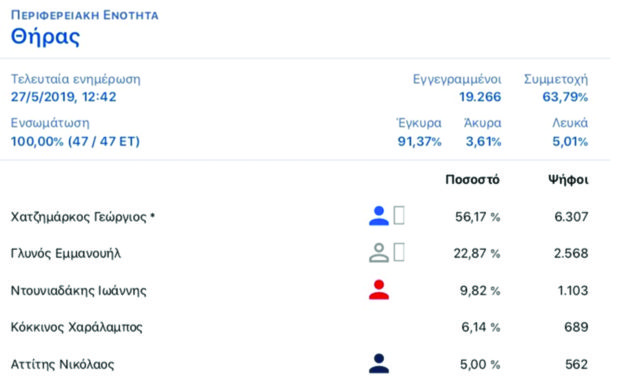This screenshot has width=620, height=385.
Task: Click the dark navy person icon for Αττίτης
Action: 379,364
